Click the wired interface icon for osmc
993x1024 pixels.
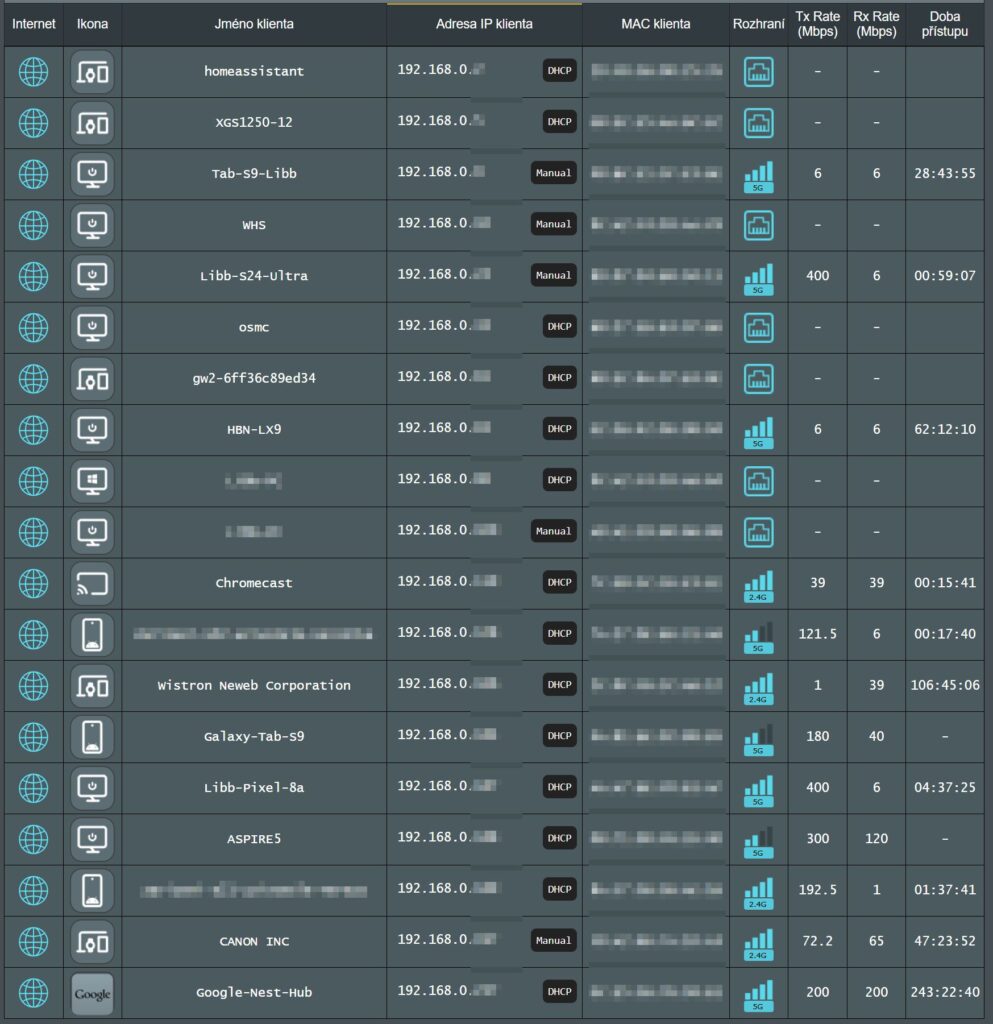pos(759,327)
